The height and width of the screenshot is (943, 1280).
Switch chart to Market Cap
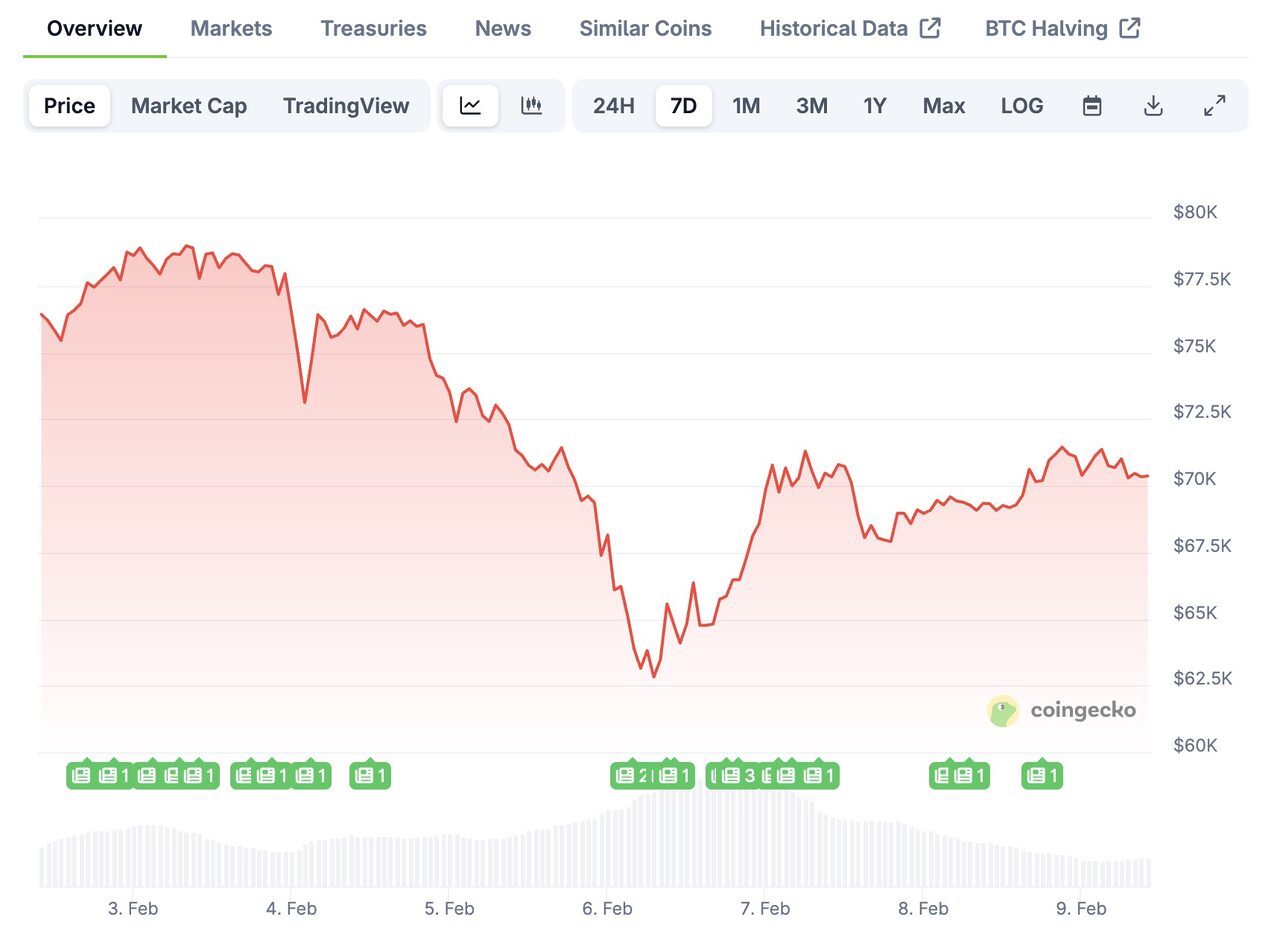(189, 106)
